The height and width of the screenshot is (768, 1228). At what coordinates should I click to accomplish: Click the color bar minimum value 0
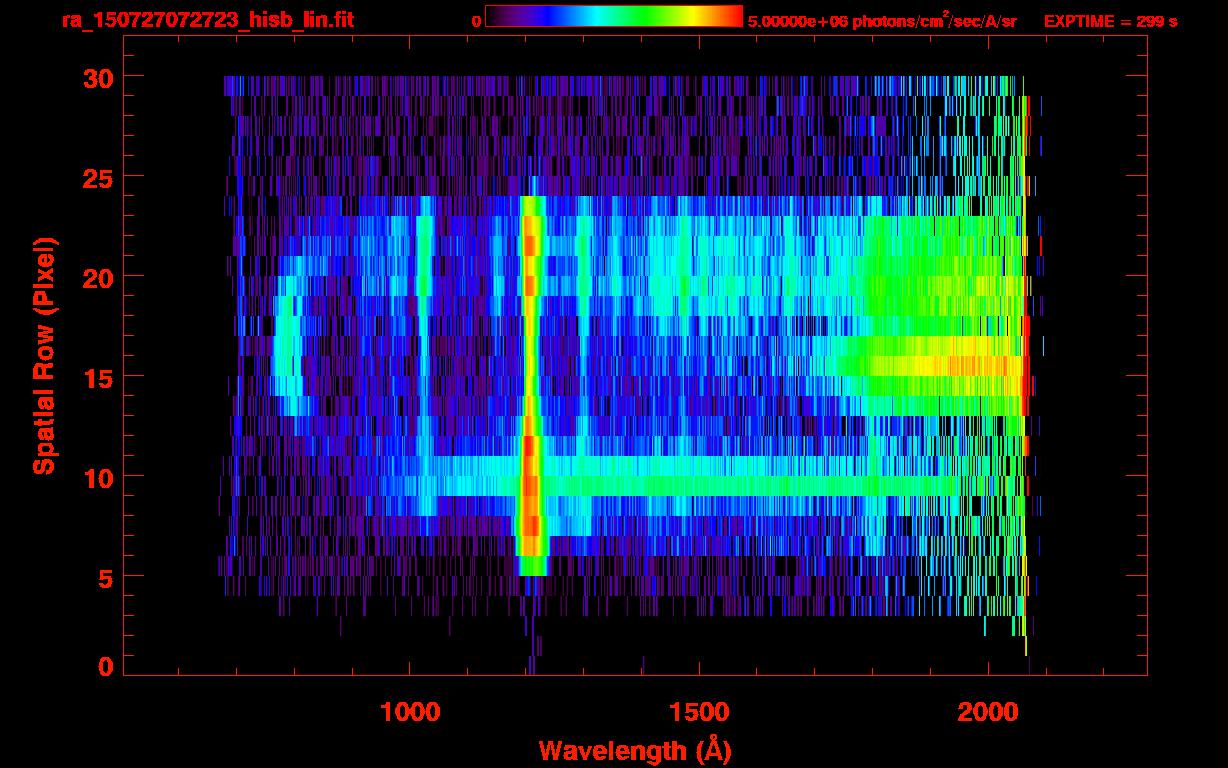point(476,21)
